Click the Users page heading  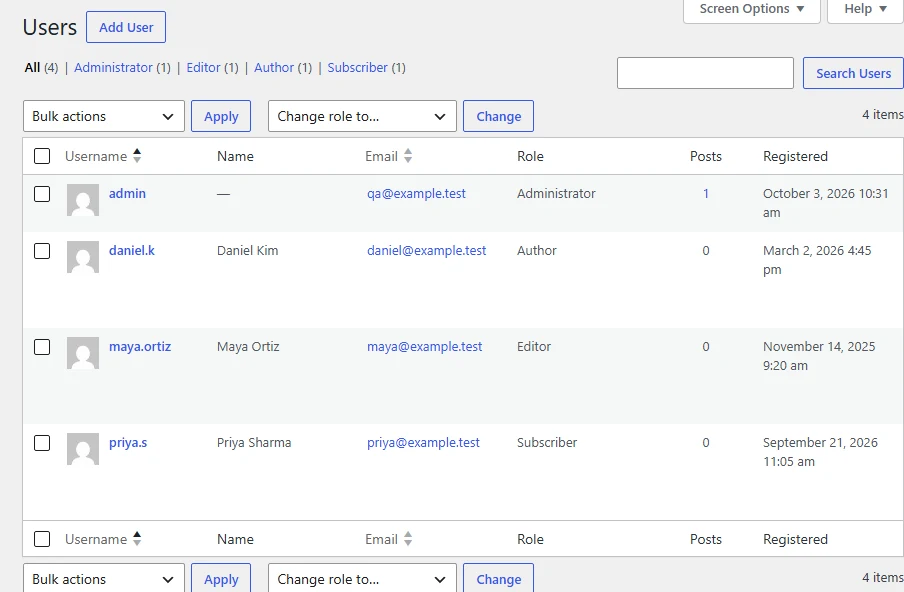(x=50, y=27)
